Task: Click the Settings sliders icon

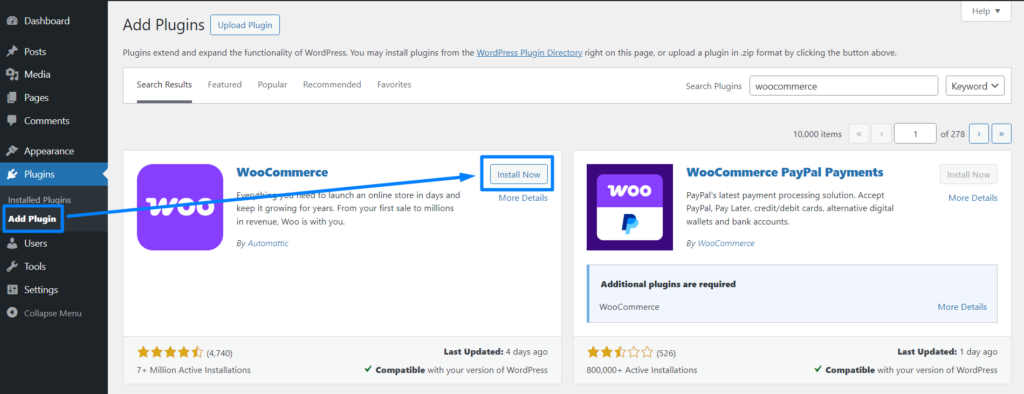Action: [x=12, y=289]
